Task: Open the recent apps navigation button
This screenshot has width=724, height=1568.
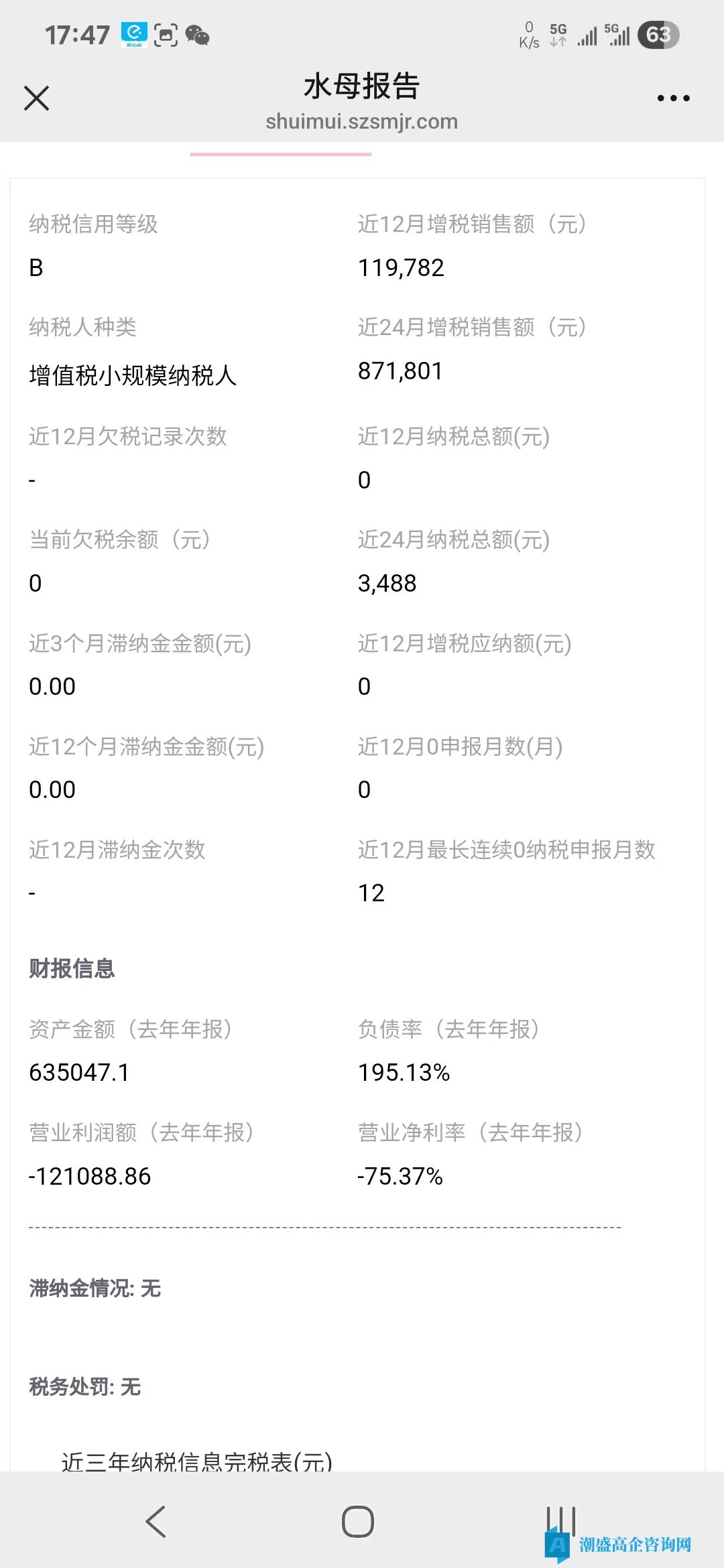Action: pyautogui.click(x=560, y=1521)
